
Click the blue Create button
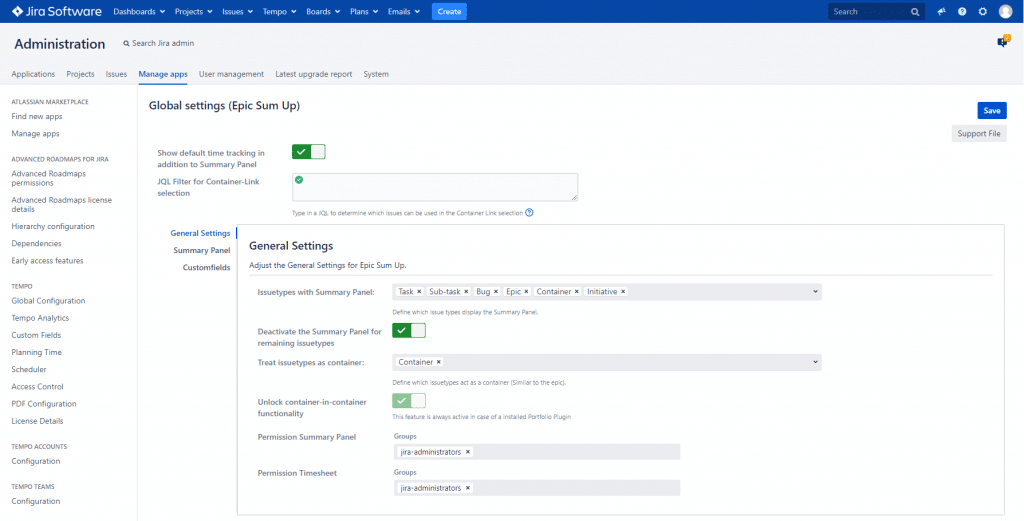click(449, 12)
